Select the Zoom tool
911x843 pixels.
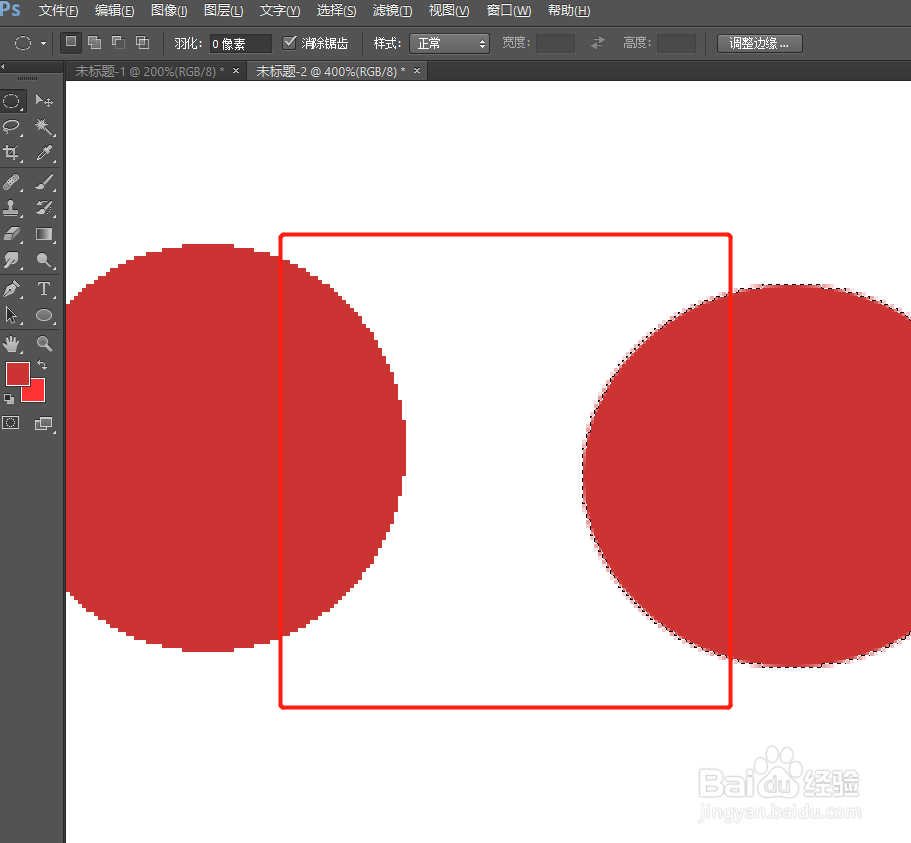44,344
